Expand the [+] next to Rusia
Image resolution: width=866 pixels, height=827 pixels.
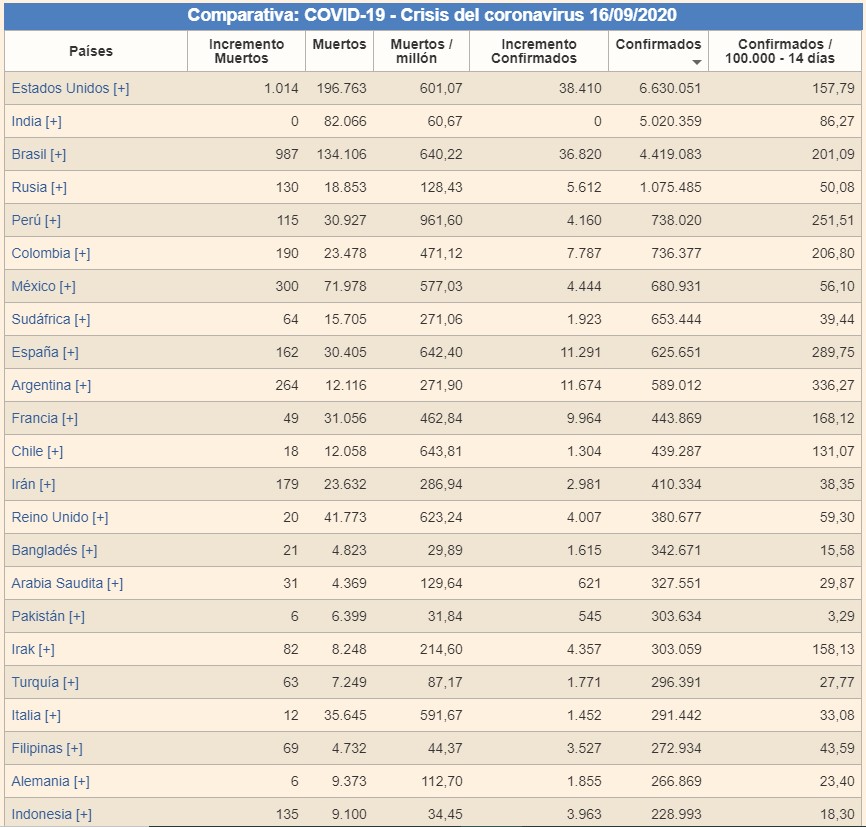point(59,187)
